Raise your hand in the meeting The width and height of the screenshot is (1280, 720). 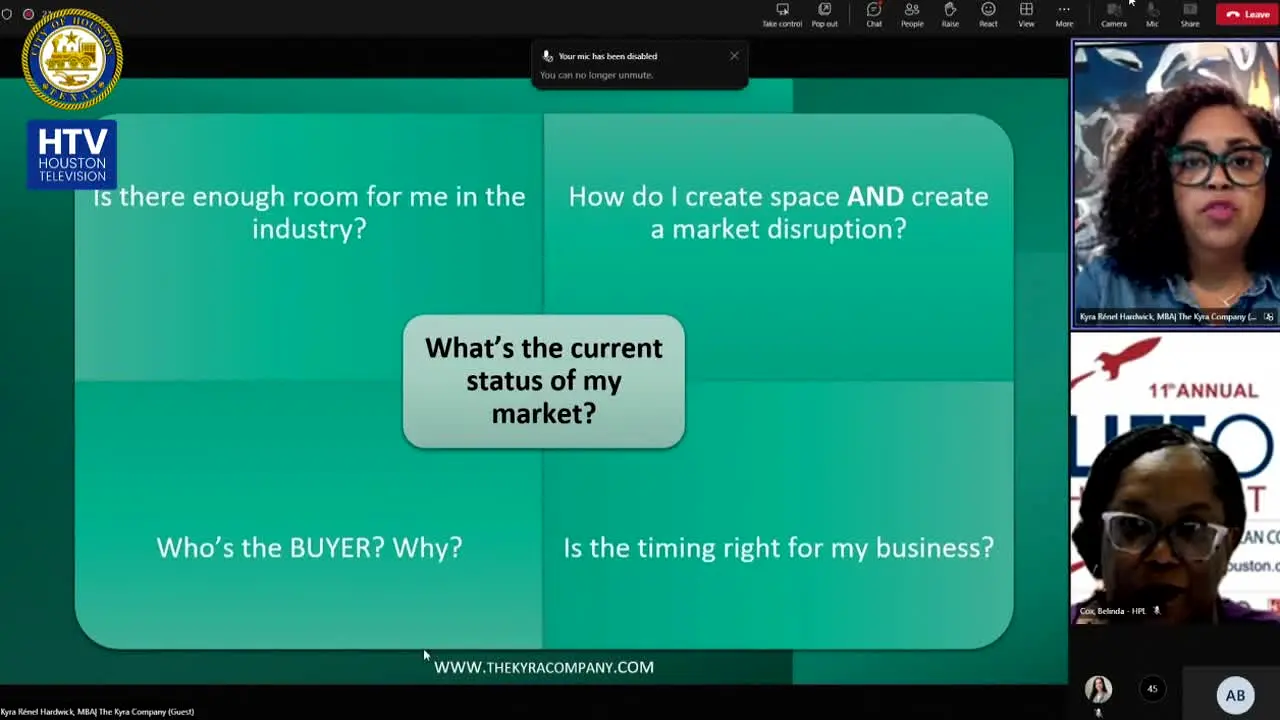950,15
